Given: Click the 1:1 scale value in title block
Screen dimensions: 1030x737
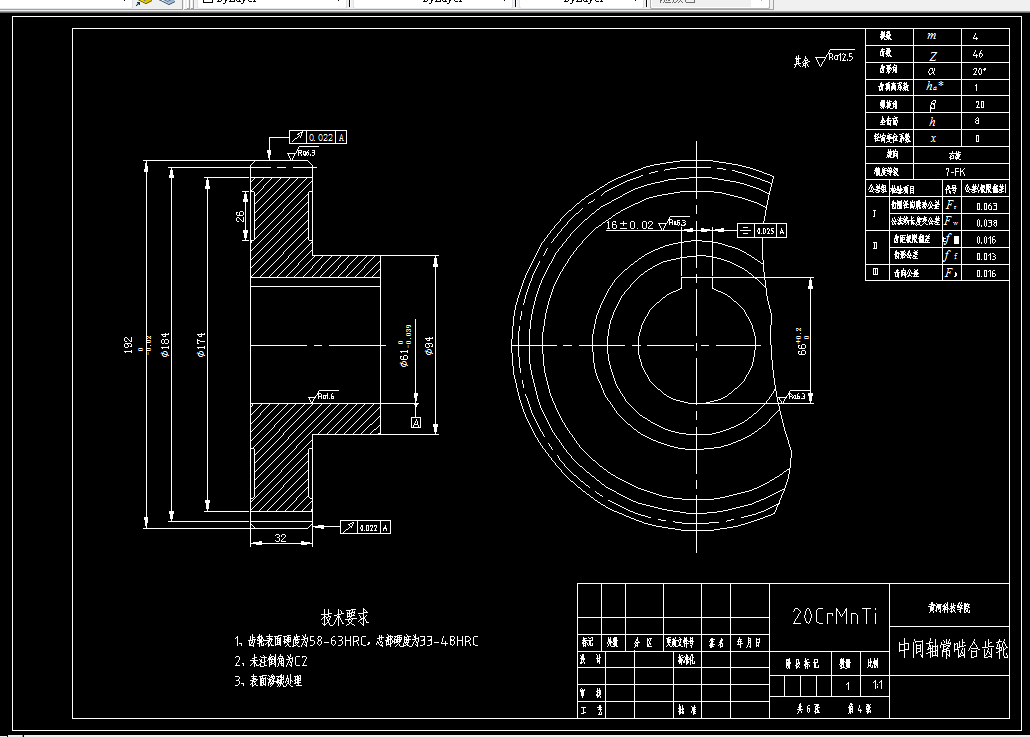Looking at the screenshot, I should (877, 685).
